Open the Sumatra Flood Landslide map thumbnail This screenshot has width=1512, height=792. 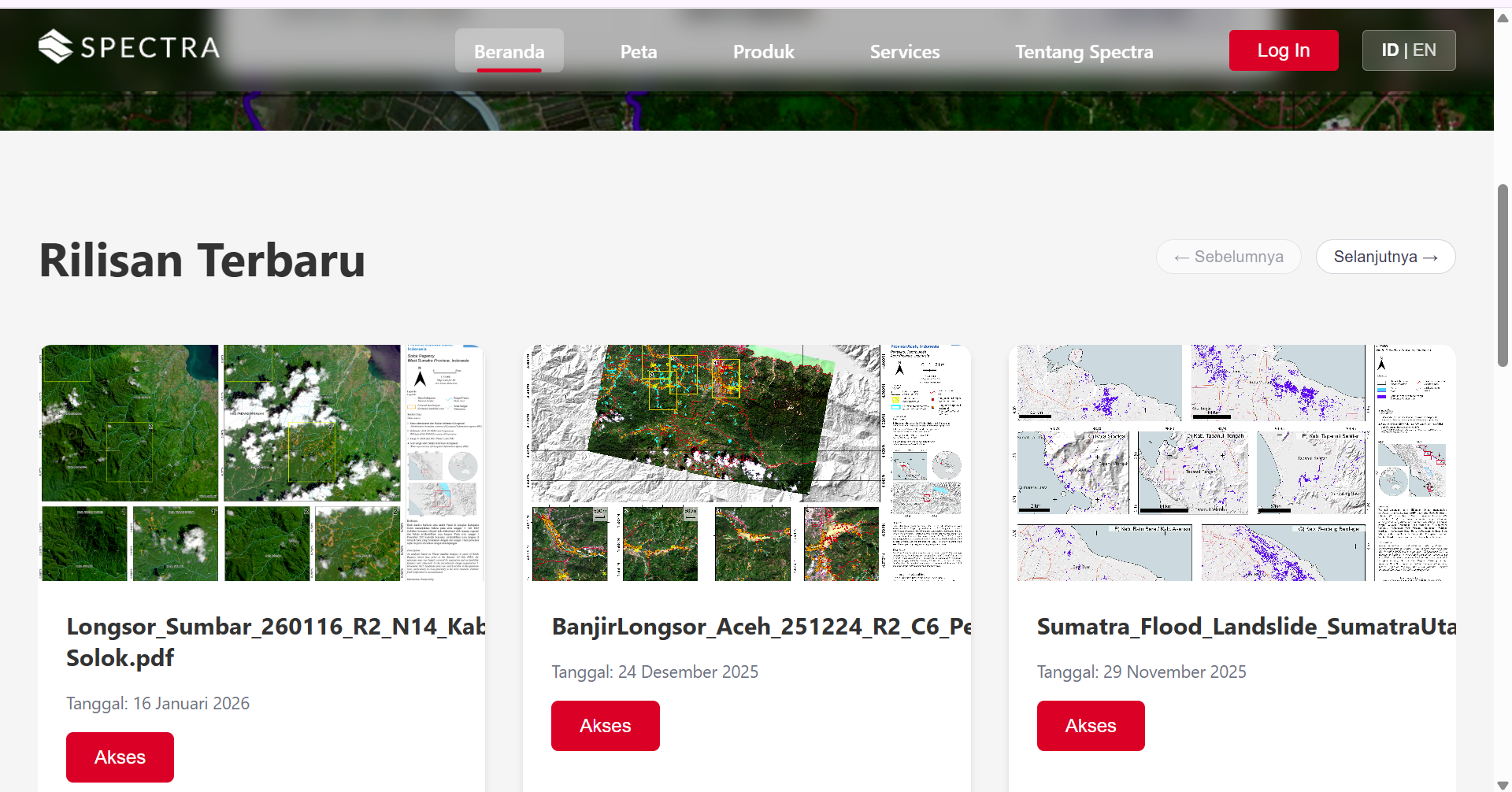coord(1232,463)
